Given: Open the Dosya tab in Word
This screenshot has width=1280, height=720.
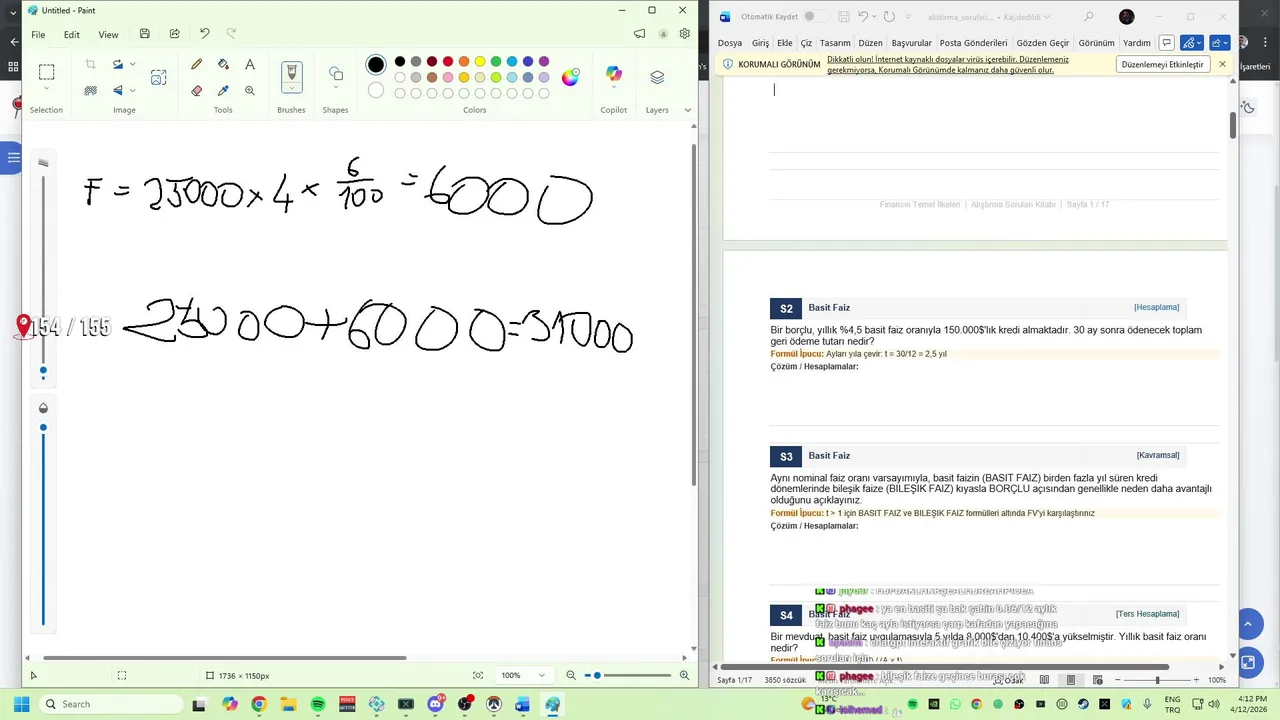Looking at the screenshot, I should pos(730,43).
